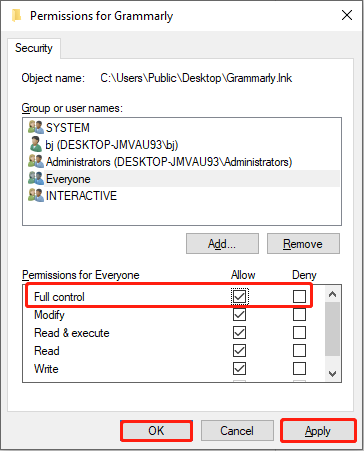
Task: Select the SYSTEM group icon
Action: [36, 127]
